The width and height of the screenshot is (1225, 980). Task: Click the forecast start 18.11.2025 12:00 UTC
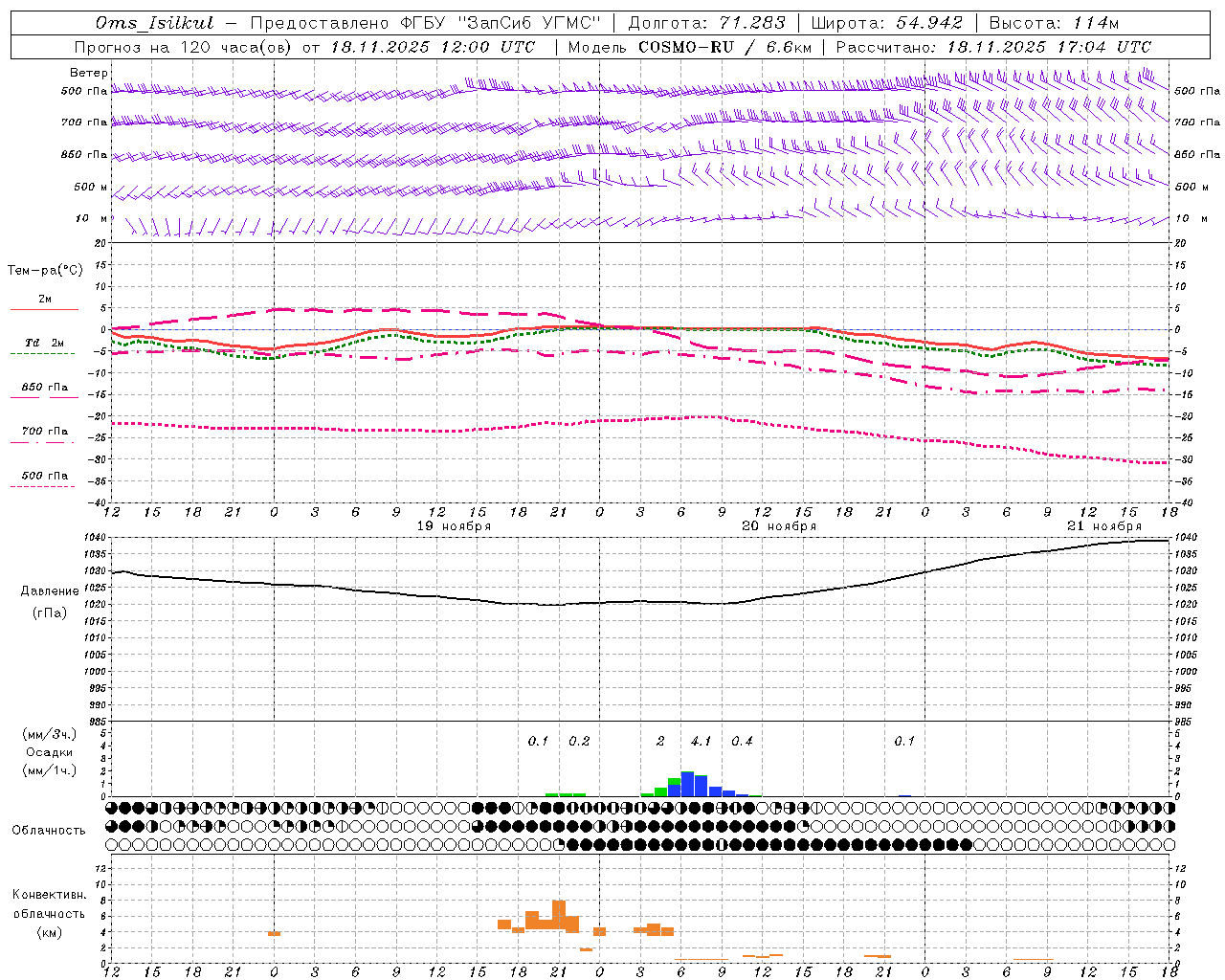click(x=433, y=47)
